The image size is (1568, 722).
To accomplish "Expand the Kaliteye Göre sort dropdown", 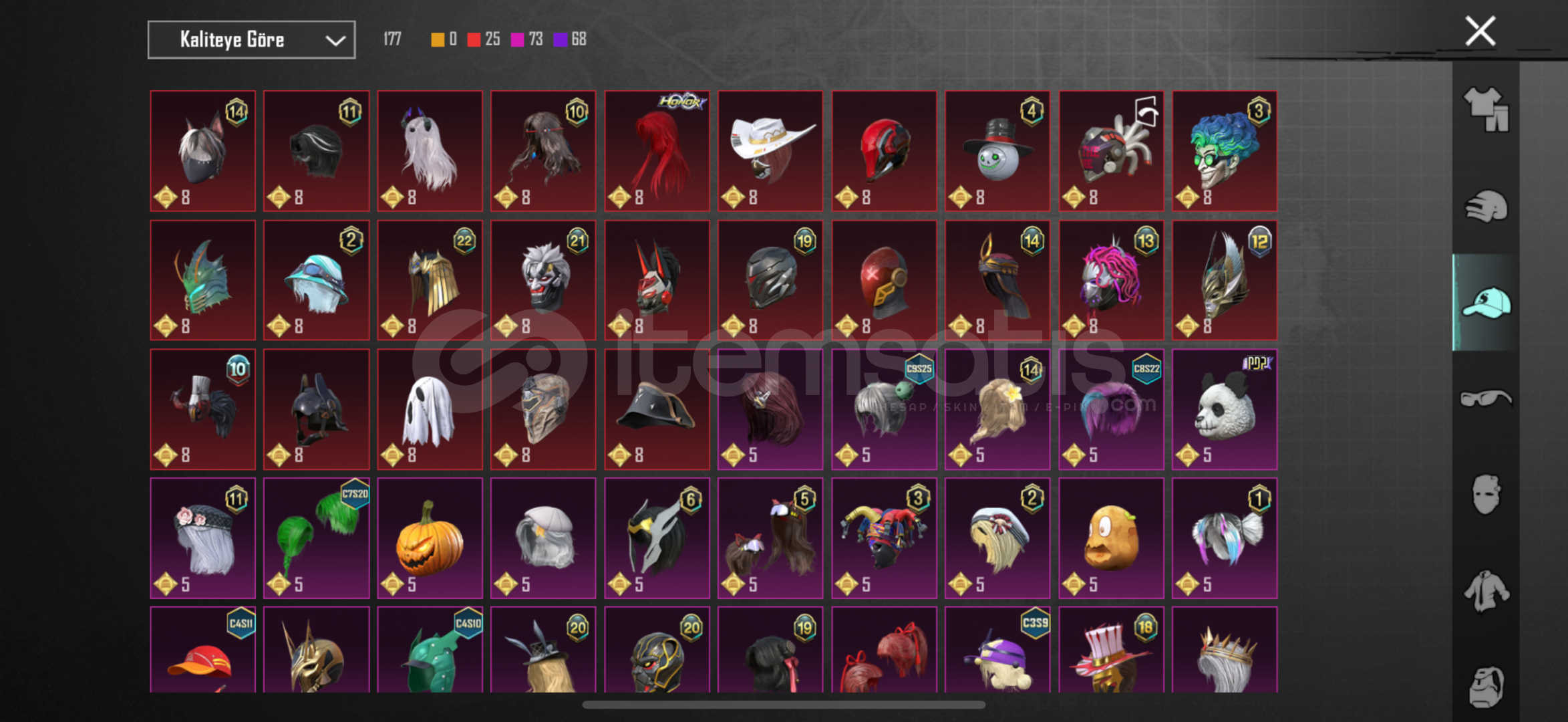I will (251, 40).
